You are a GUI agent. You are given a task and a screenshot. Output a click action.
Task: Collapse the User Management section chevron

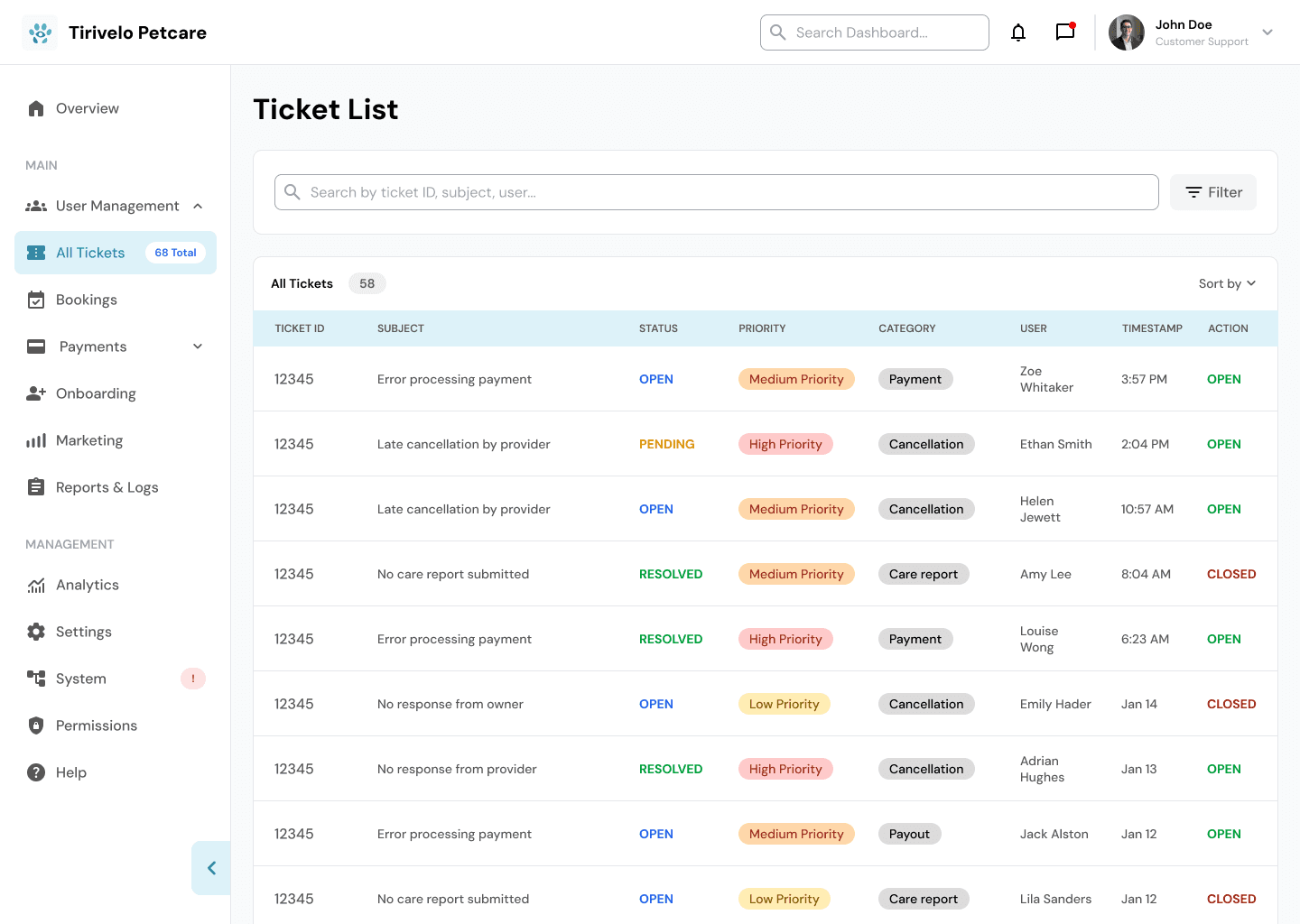pyautogui.click(x=198, y=206)
